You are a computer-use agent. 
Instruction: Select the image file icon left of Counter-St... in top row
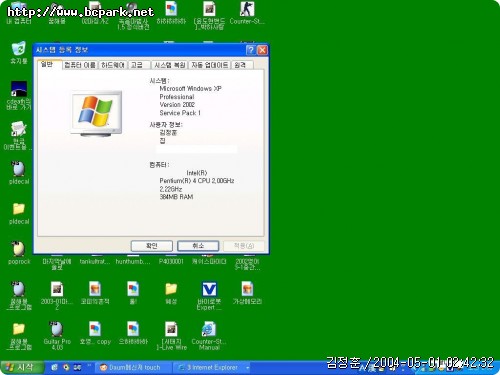pyautogui.click(x=209, y=9)
